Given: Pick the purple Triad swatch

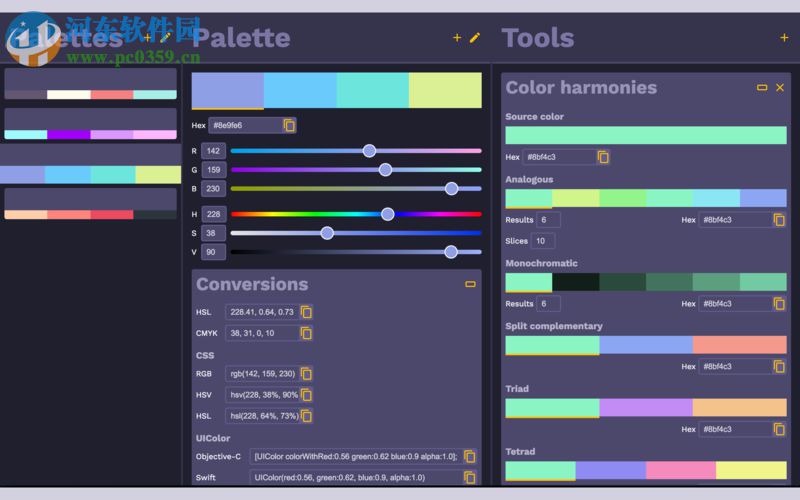Looking at the screenshot, I should pyautogui.click(x=646, y=408).
